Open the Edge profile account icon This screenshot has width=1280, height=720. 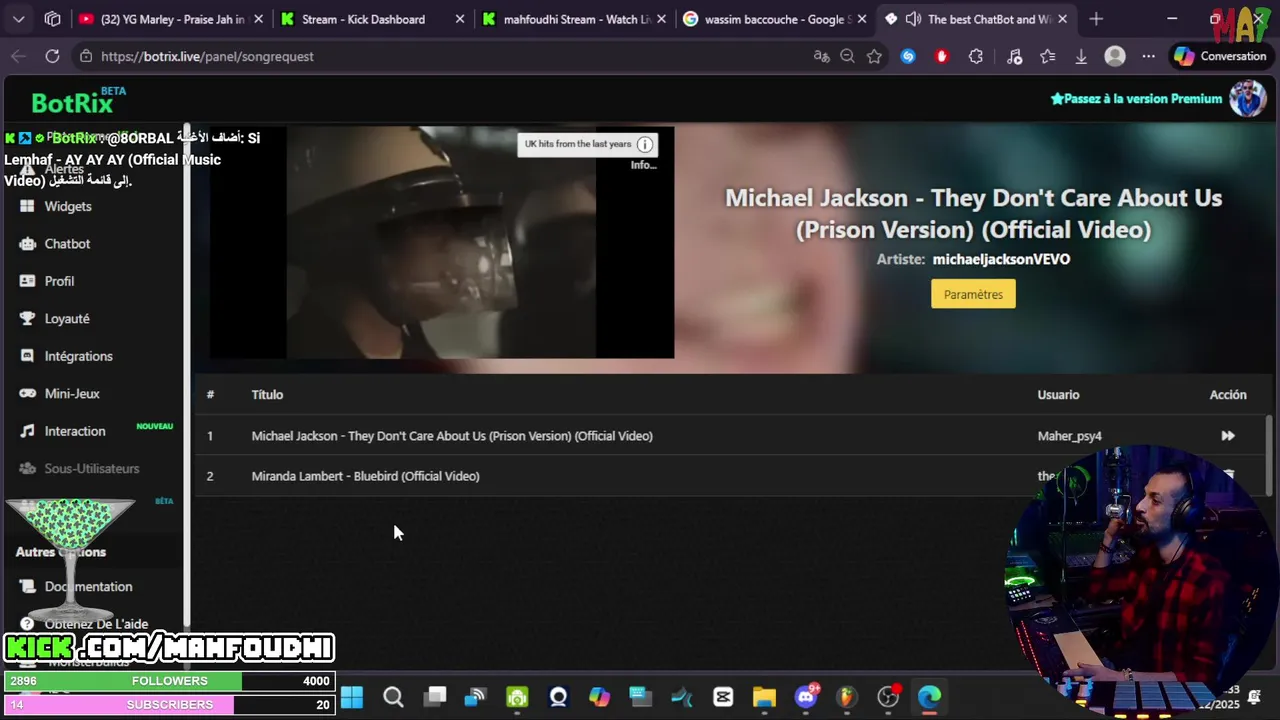click(1115, 56)
